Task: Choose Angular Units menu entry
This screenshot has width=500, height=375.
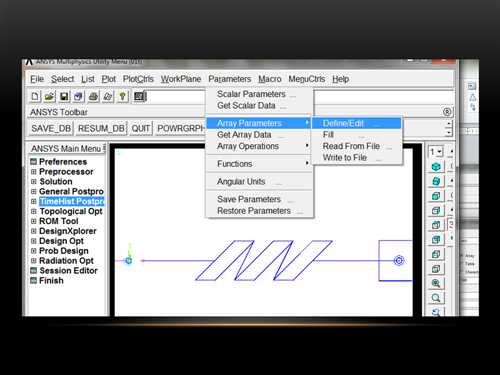Action: point(259,181)
